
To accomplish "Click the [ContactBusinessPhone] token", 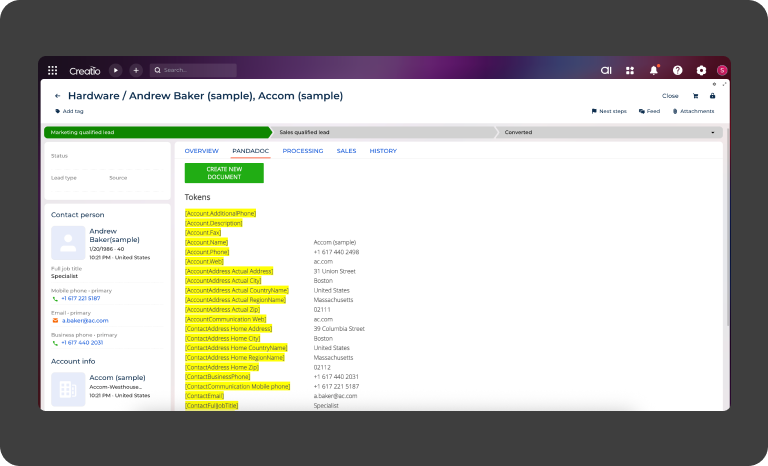I will [217, 377].
